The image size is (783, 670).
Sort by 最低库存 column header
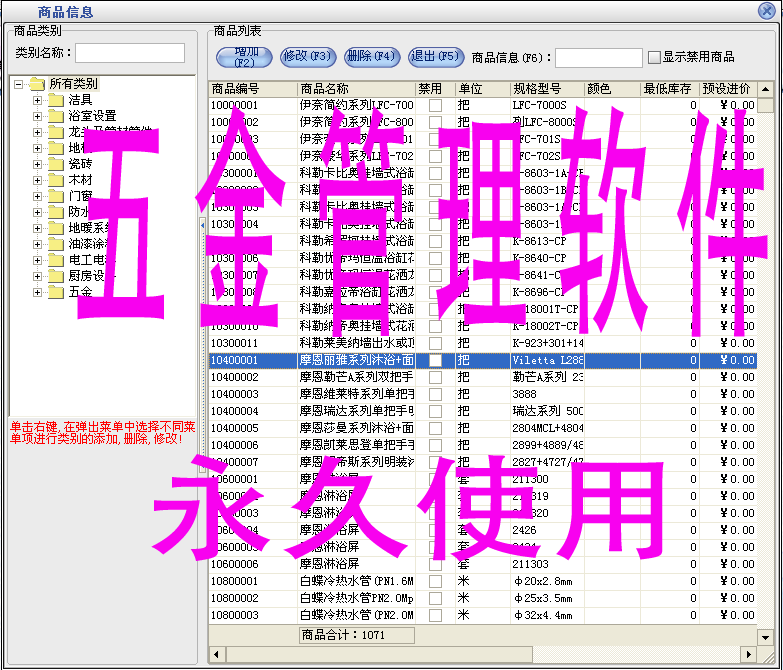tap(669, 89)
